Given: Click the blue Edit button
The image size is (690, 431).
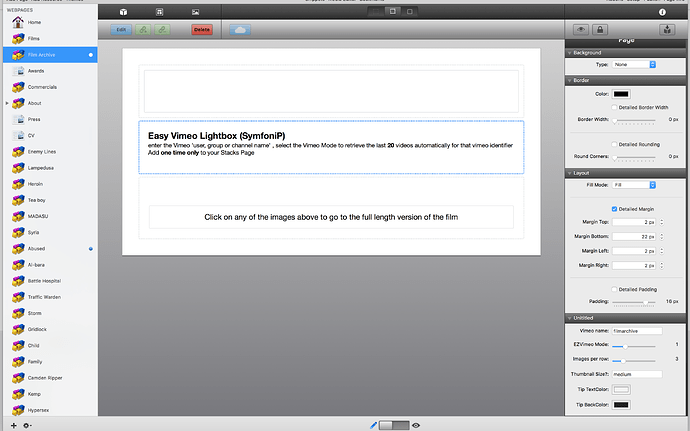Looking at the screenshot, I should (121, 29).
